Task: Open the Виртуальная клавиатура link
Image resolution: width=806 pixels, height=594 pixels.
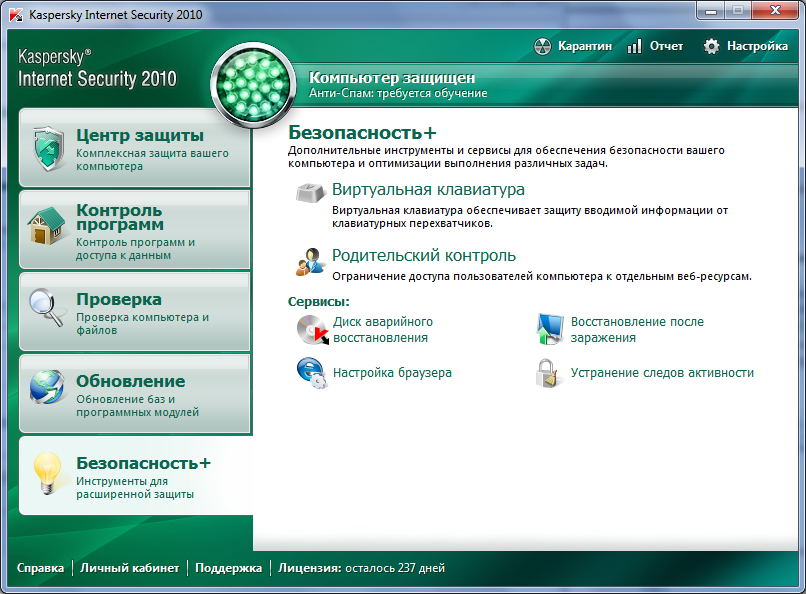Action: point(428,190)
